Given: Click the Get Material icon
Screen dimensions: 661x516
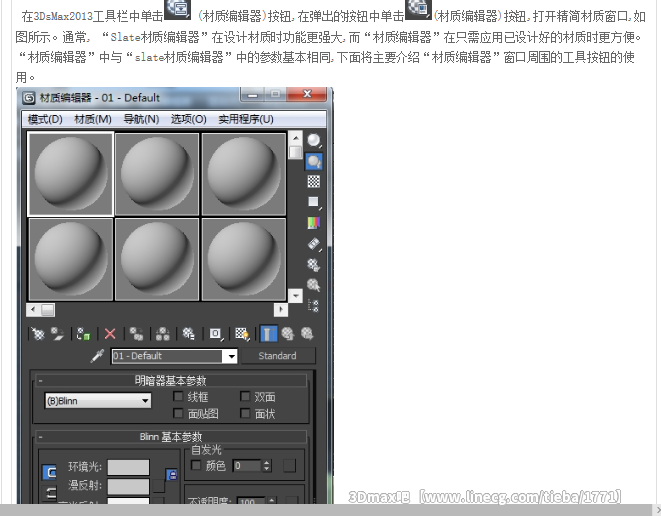Looking at the screenshot, I should [38, 334].
